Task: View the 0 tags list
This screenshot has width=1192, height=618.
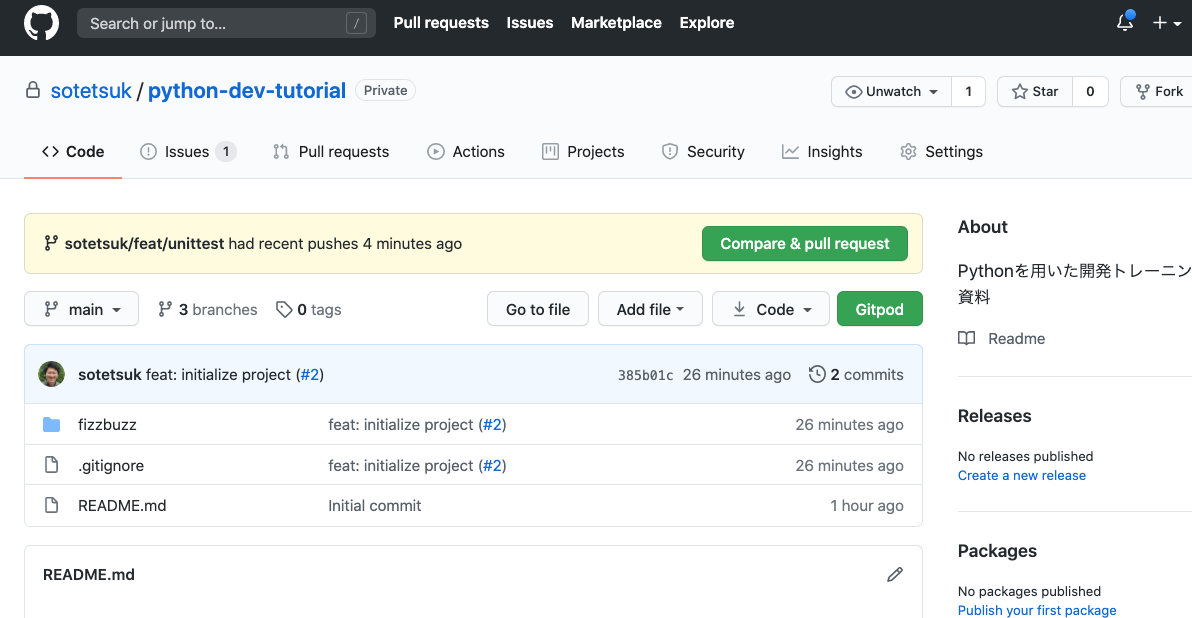Action: point(309,310)
